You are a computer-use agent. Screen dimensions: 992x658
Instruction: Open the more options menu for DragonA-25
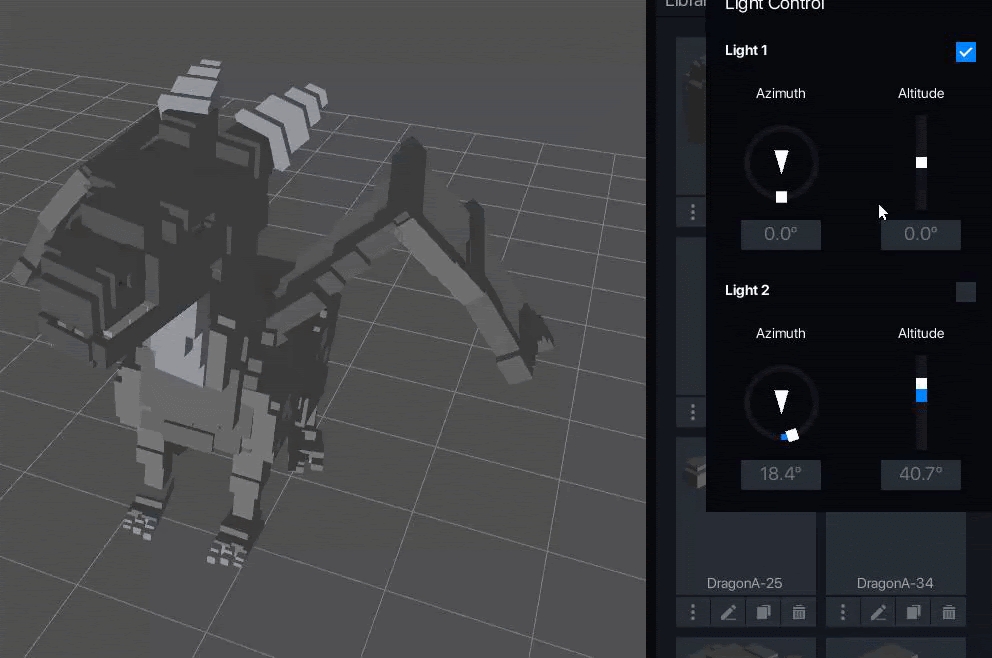(x=693, y=612)
